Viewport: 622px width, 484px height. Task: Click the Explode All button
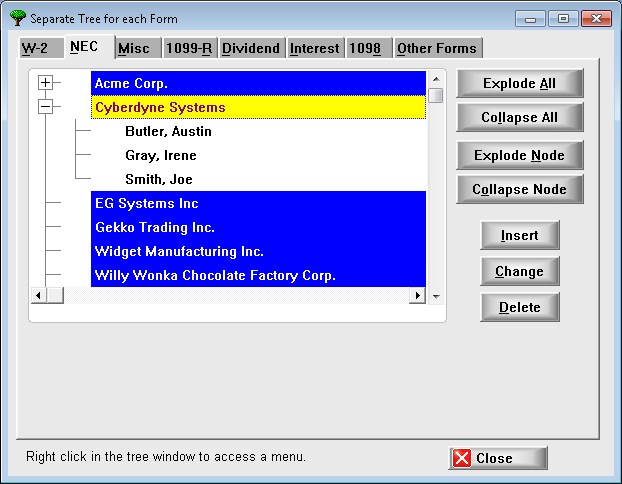520,83
